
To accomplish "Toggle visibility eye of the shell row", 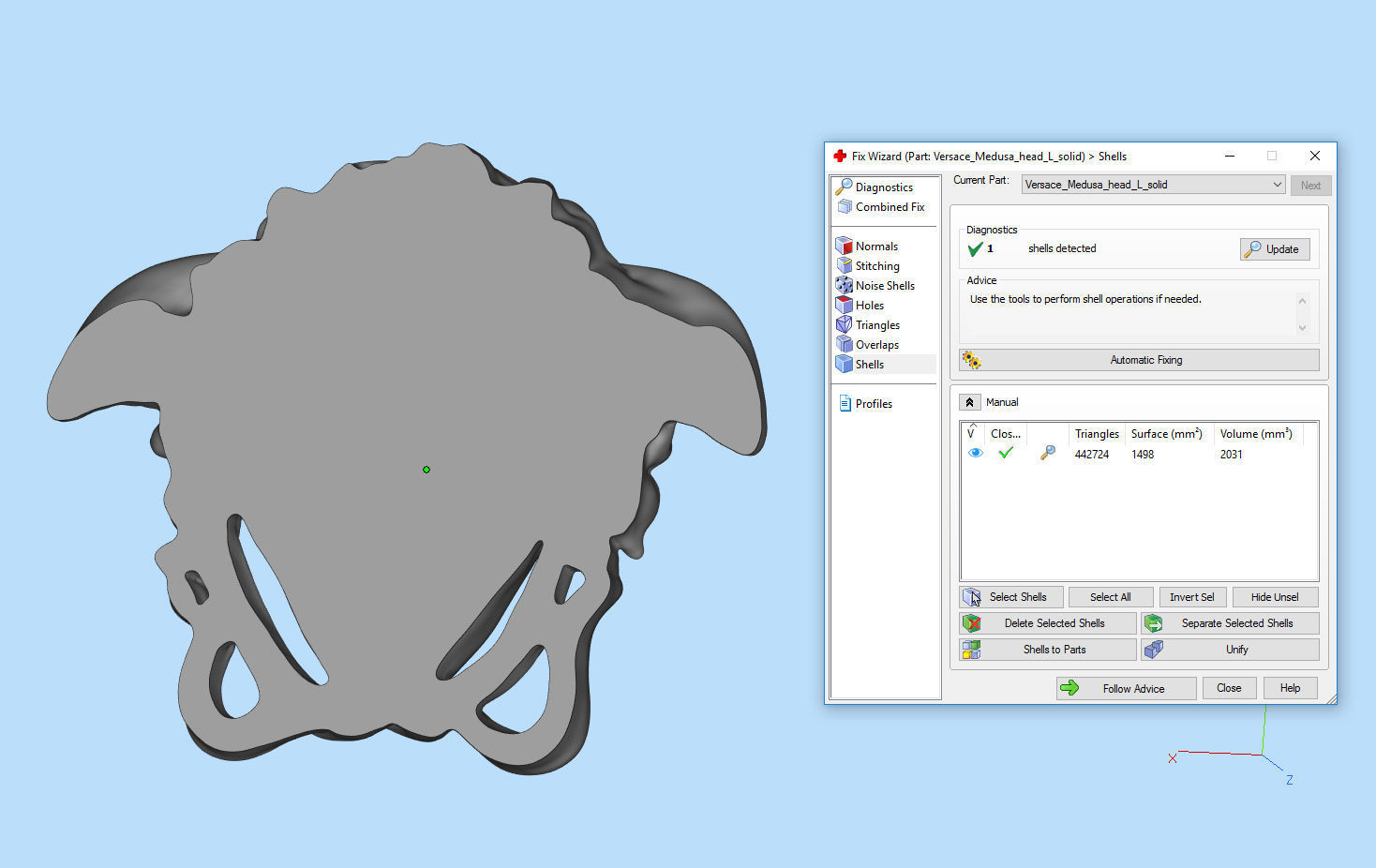I will 975,453.
